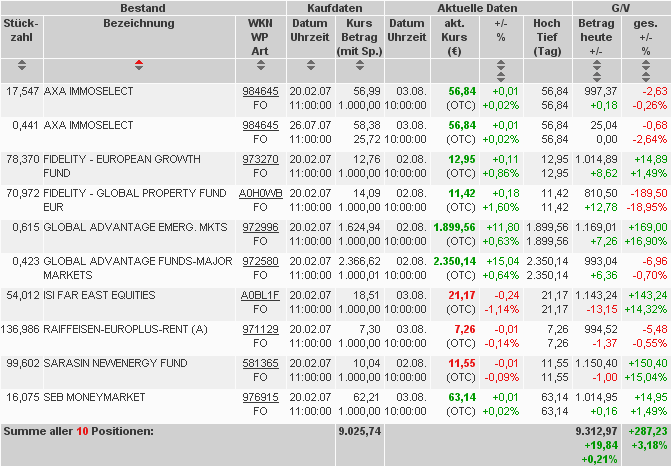Open WKN link 972580
The width and height of the screenshot is (671, 466).
pyautogui.click(x=260, y=261)
